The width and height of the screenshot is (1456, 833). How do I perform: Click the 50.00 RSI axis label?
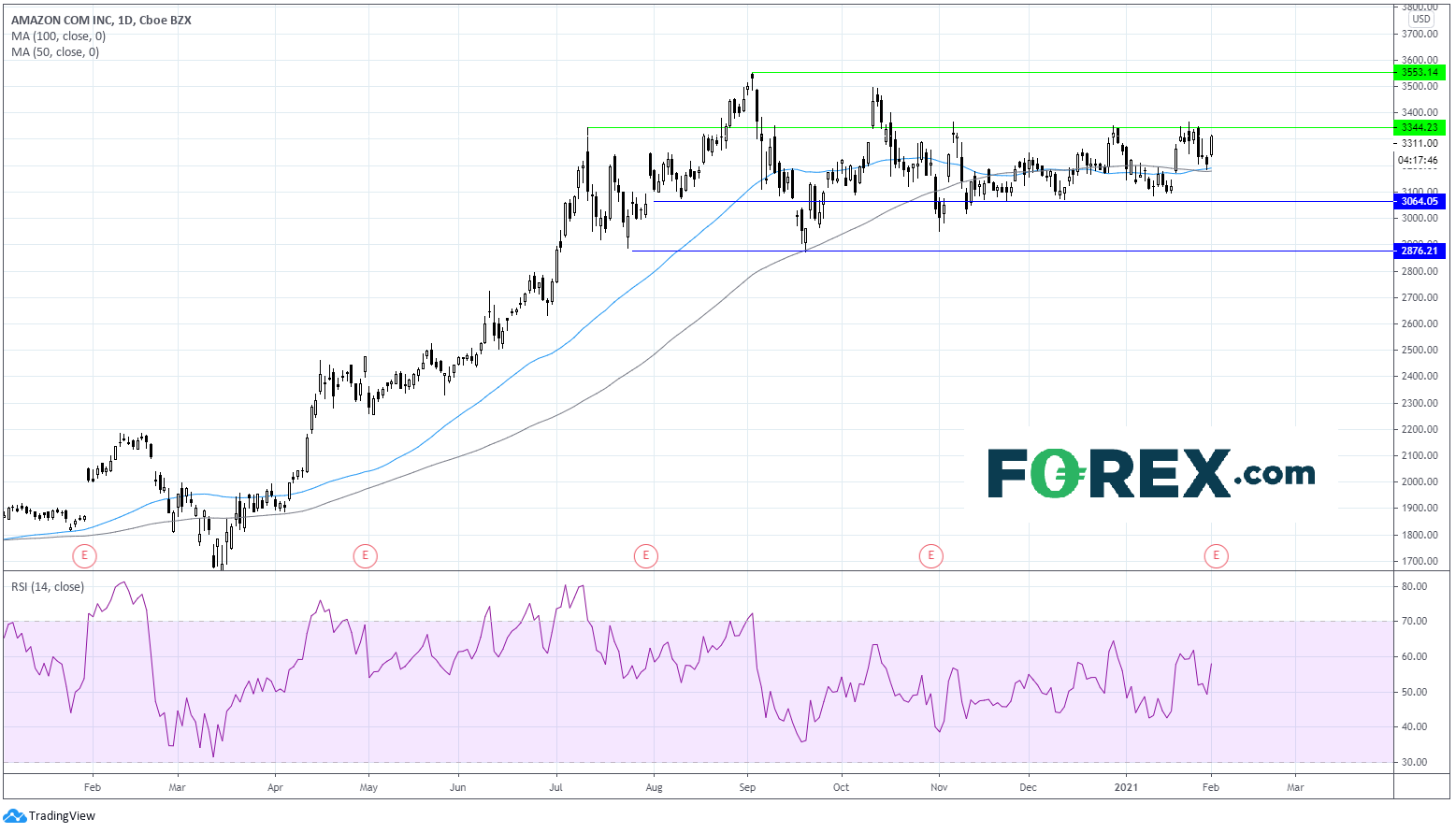tap(1416, 692)
